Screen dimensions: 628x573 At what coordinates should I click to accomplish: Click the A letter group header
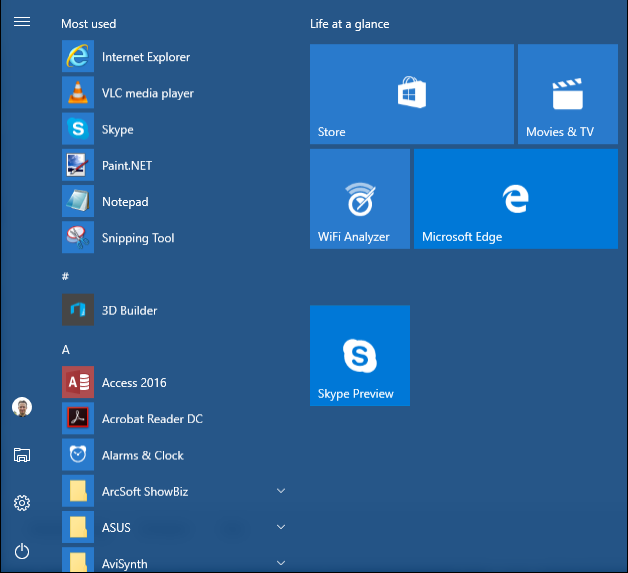[66, 350]
